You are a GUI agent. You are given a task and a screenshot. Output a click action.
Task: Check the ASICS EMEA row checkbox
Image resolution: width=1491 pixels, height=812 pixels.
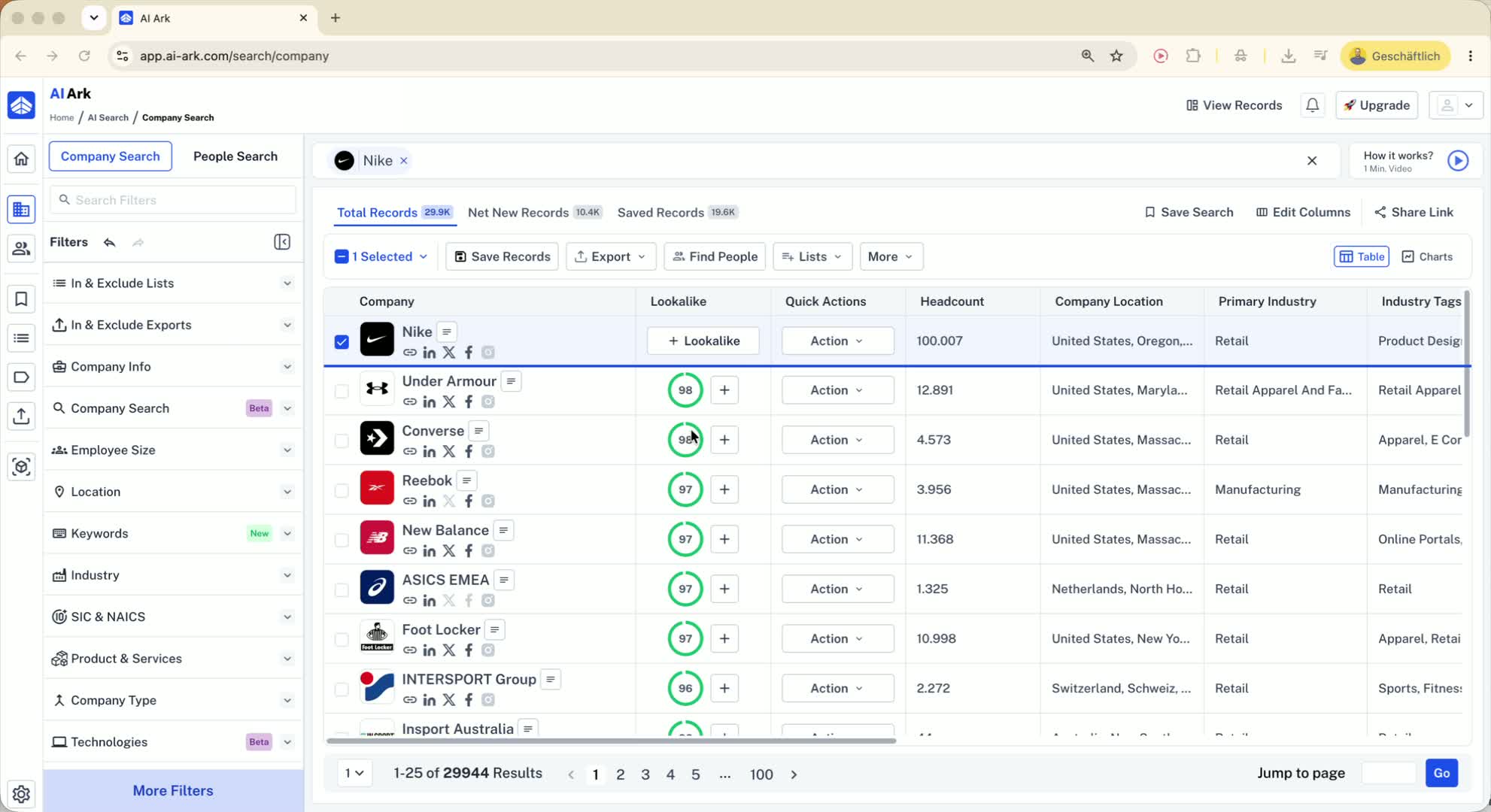click(x=342, y=589)
